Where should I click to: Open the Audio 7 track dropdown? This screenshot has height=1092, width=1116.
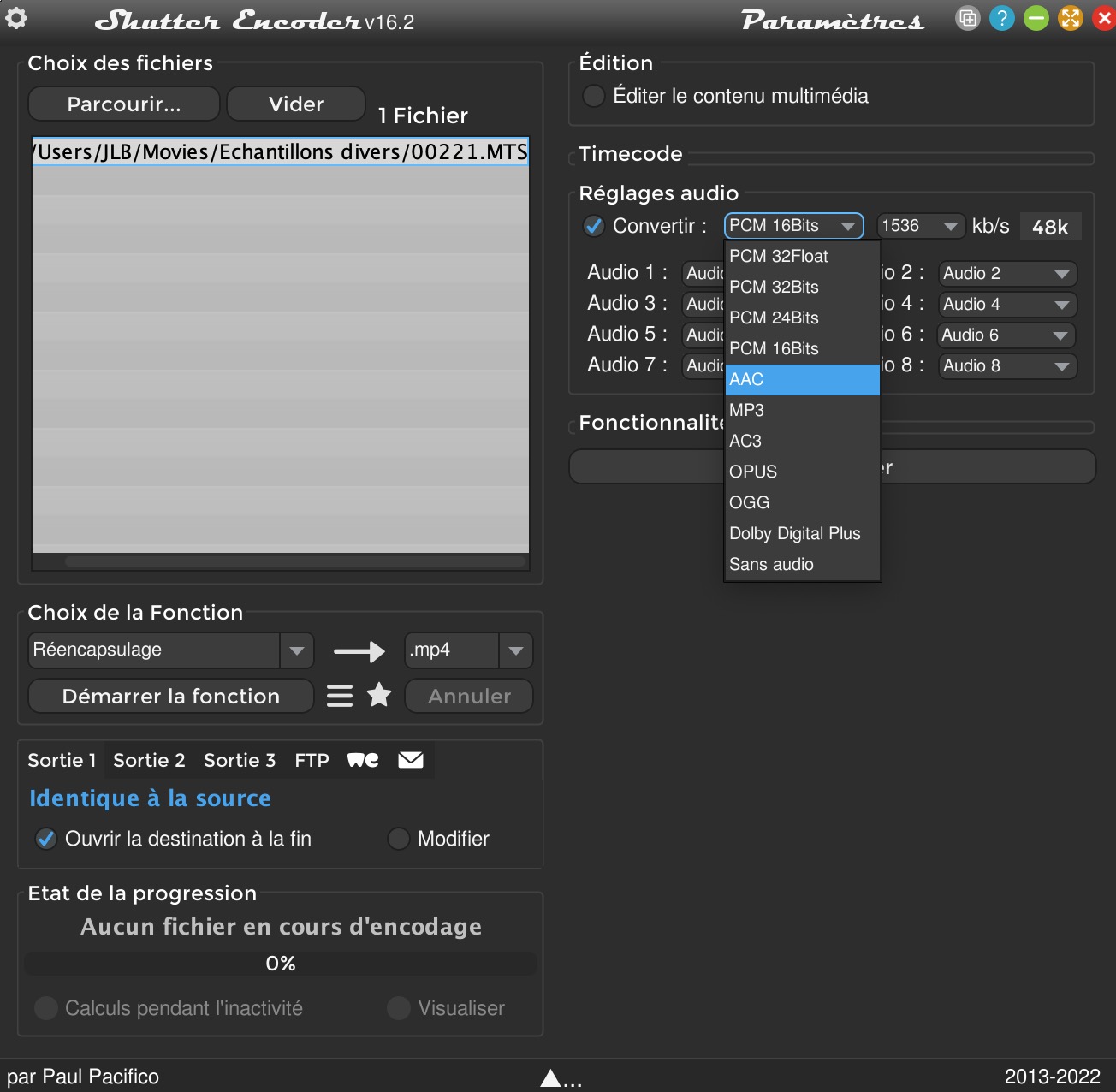click(x=703, y=366)
